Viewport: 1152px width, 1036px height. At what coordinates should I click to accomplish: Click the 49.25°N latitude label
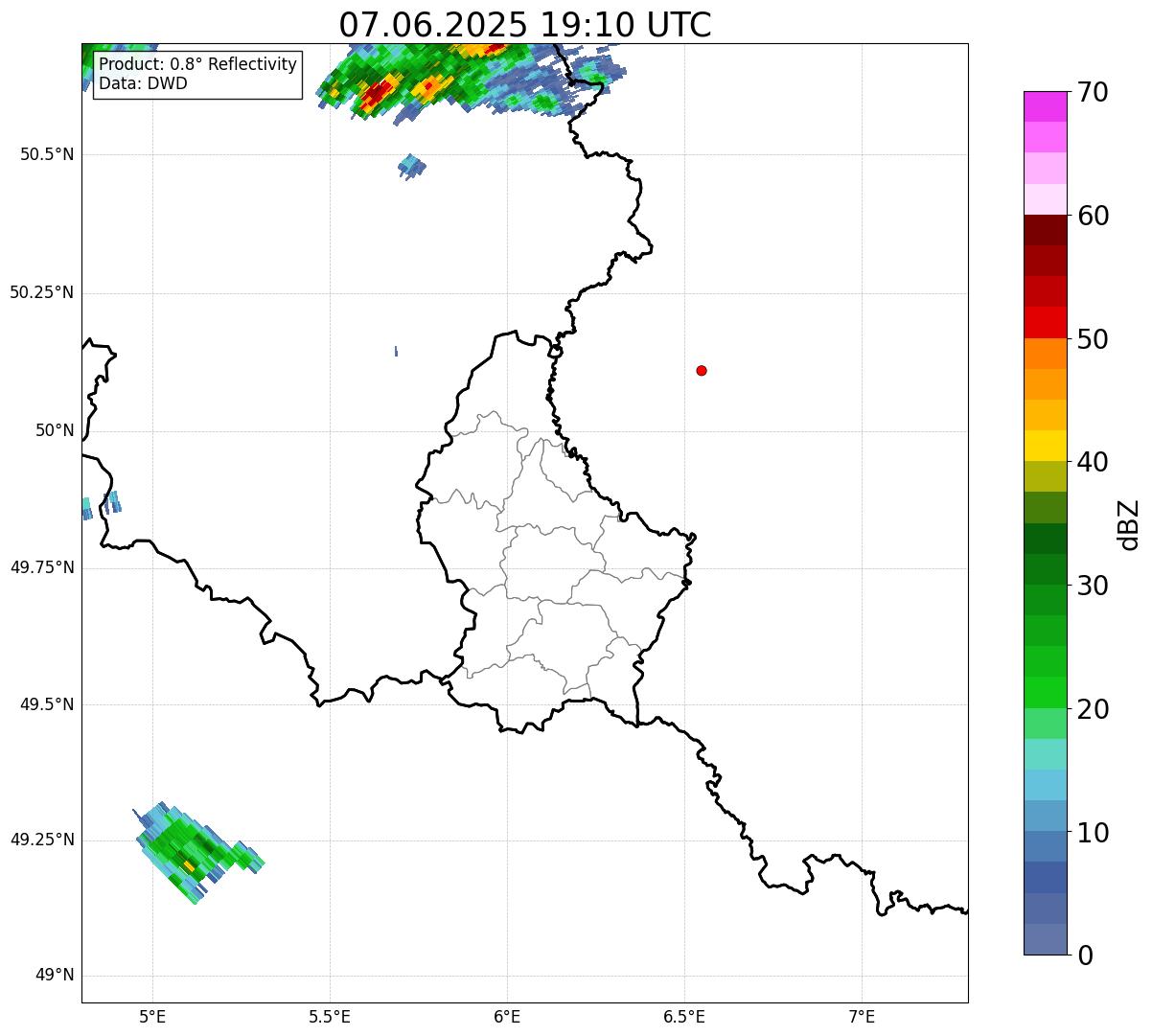point(41,840)
